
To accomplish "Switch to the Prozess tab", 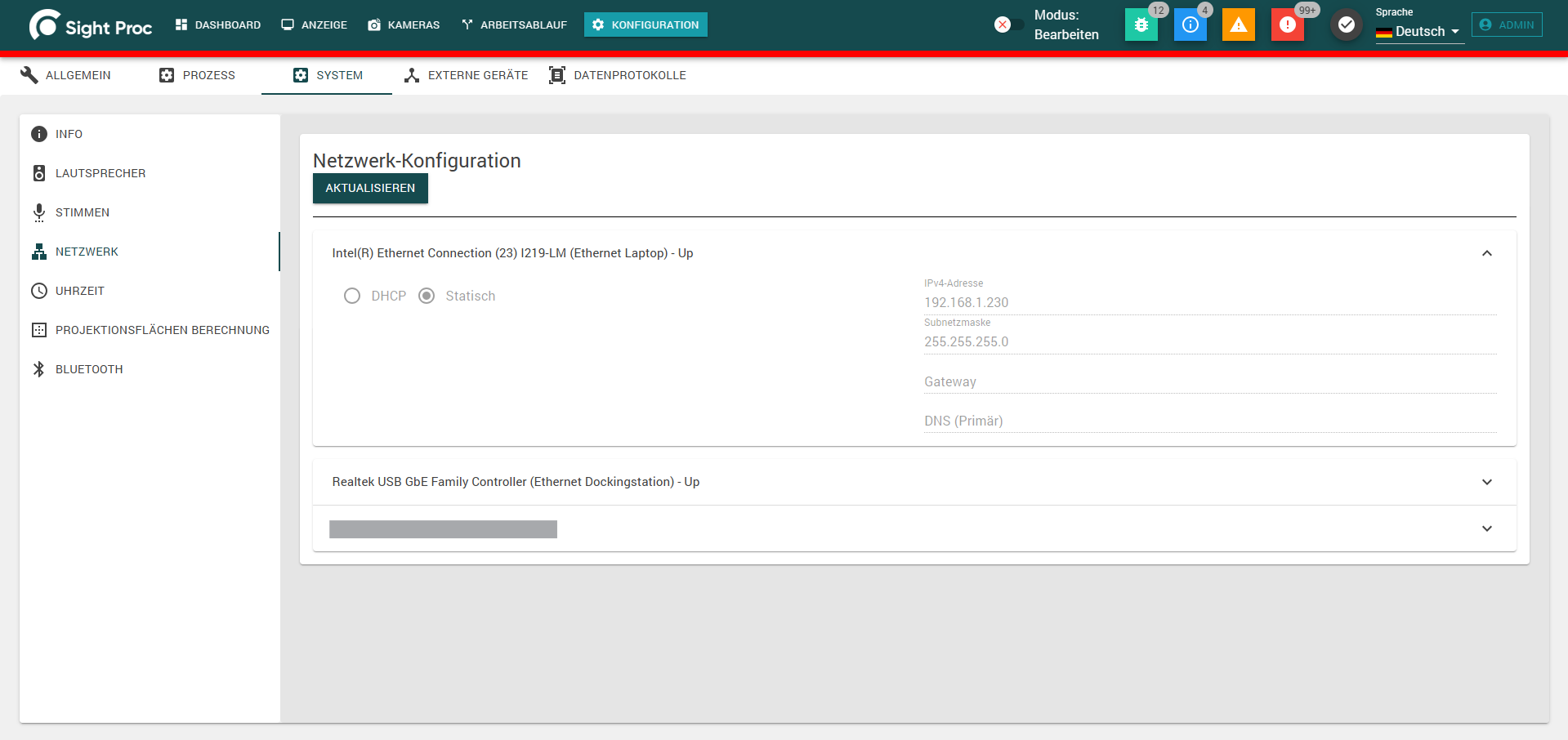I will click(x=197, y=75).
